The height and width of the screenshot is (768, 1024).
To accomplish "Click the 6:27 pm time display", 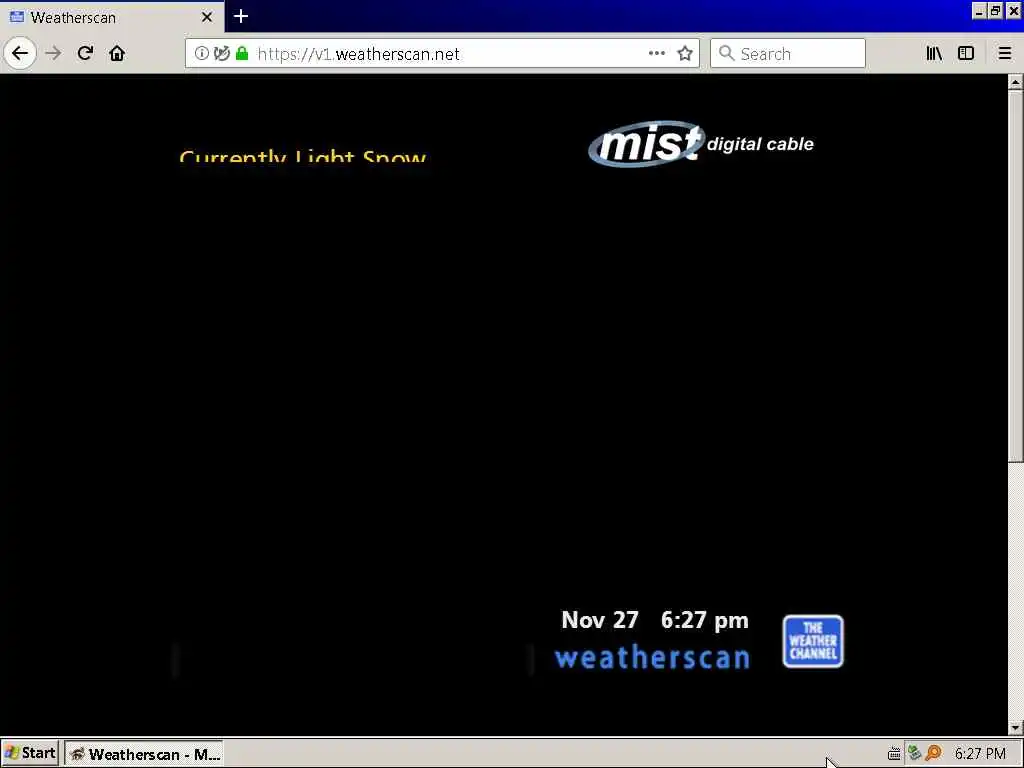I will pyautogui.click(x=705, y=620).
